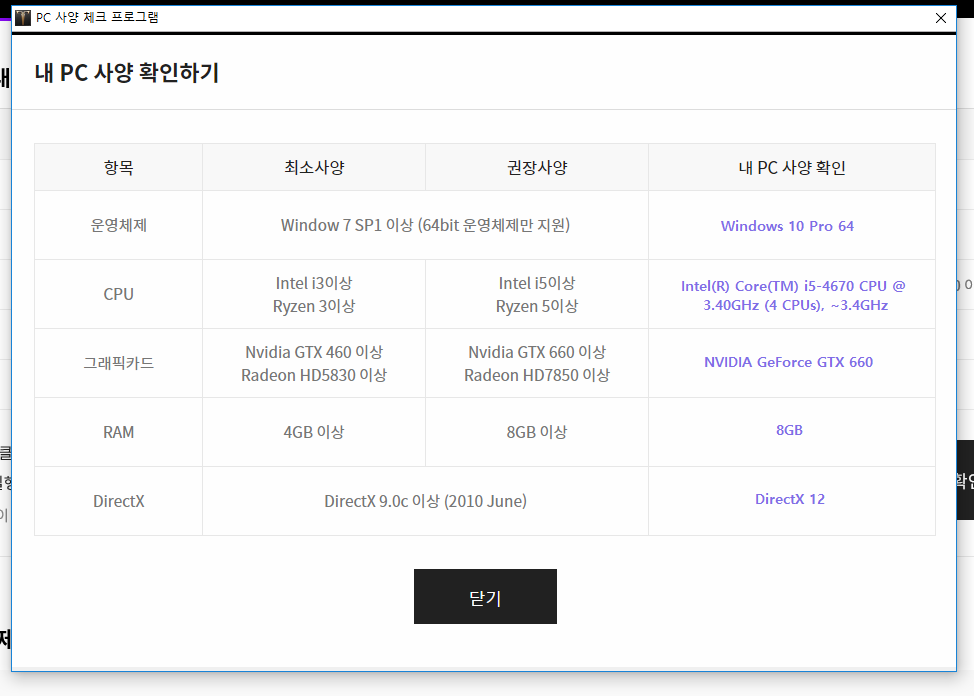Close the PC spec check window with X
Viewport: 974px width, 696px height.
940,17
